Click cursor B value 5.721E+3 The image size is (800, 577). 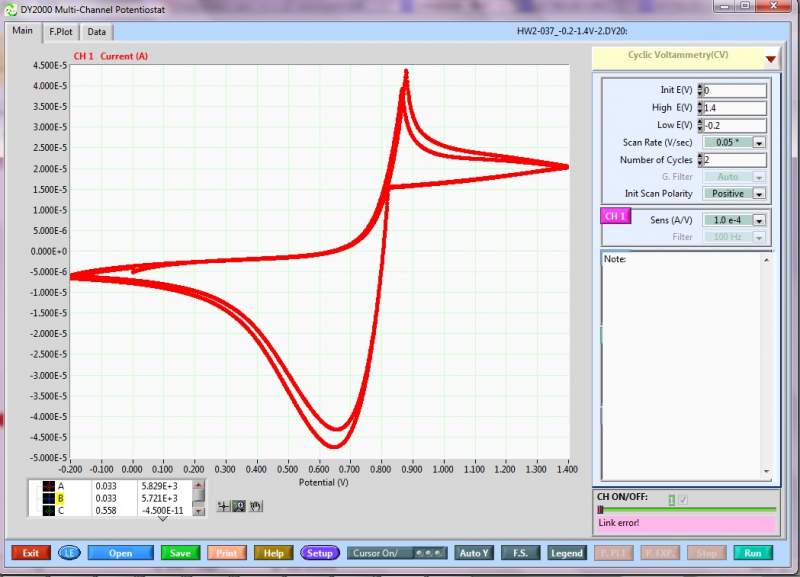click(160, 498)
